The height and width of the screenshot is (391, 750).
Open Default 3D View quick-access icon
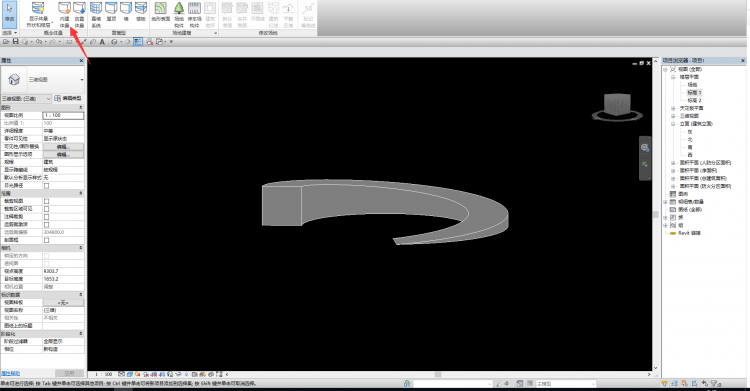point(114,42)
